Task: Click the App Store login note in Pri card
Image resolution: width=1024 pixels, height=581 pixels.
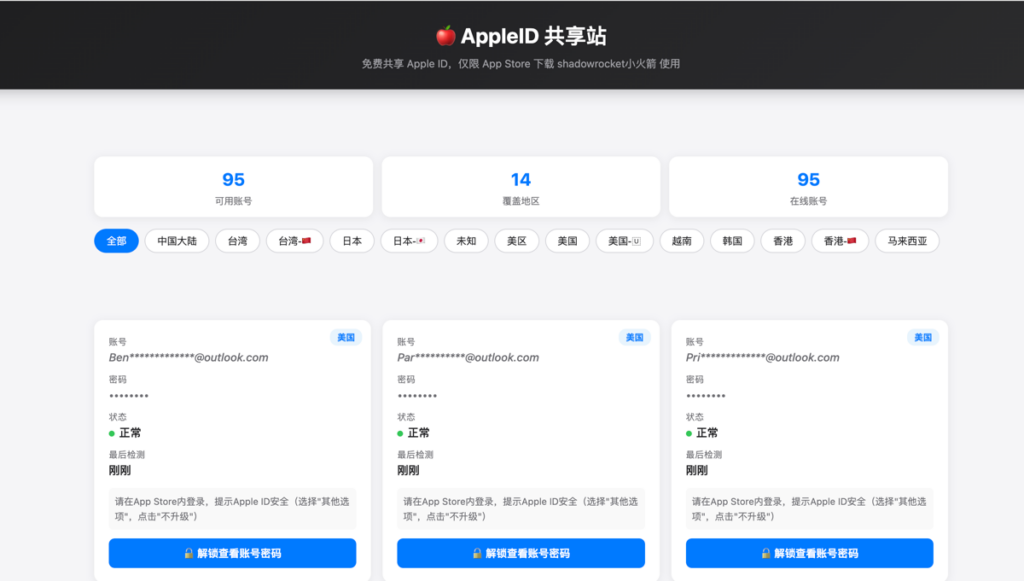Action: tap(810, 509)
